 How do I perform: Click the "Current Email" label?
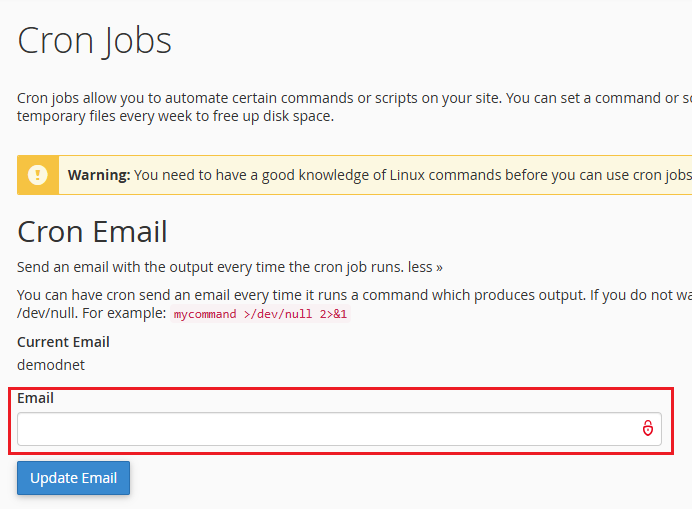[x=63, y=342]
